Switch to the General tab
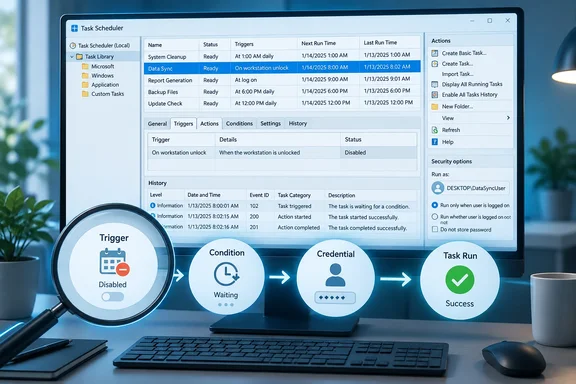576x384 pixels. pos(157,124)
